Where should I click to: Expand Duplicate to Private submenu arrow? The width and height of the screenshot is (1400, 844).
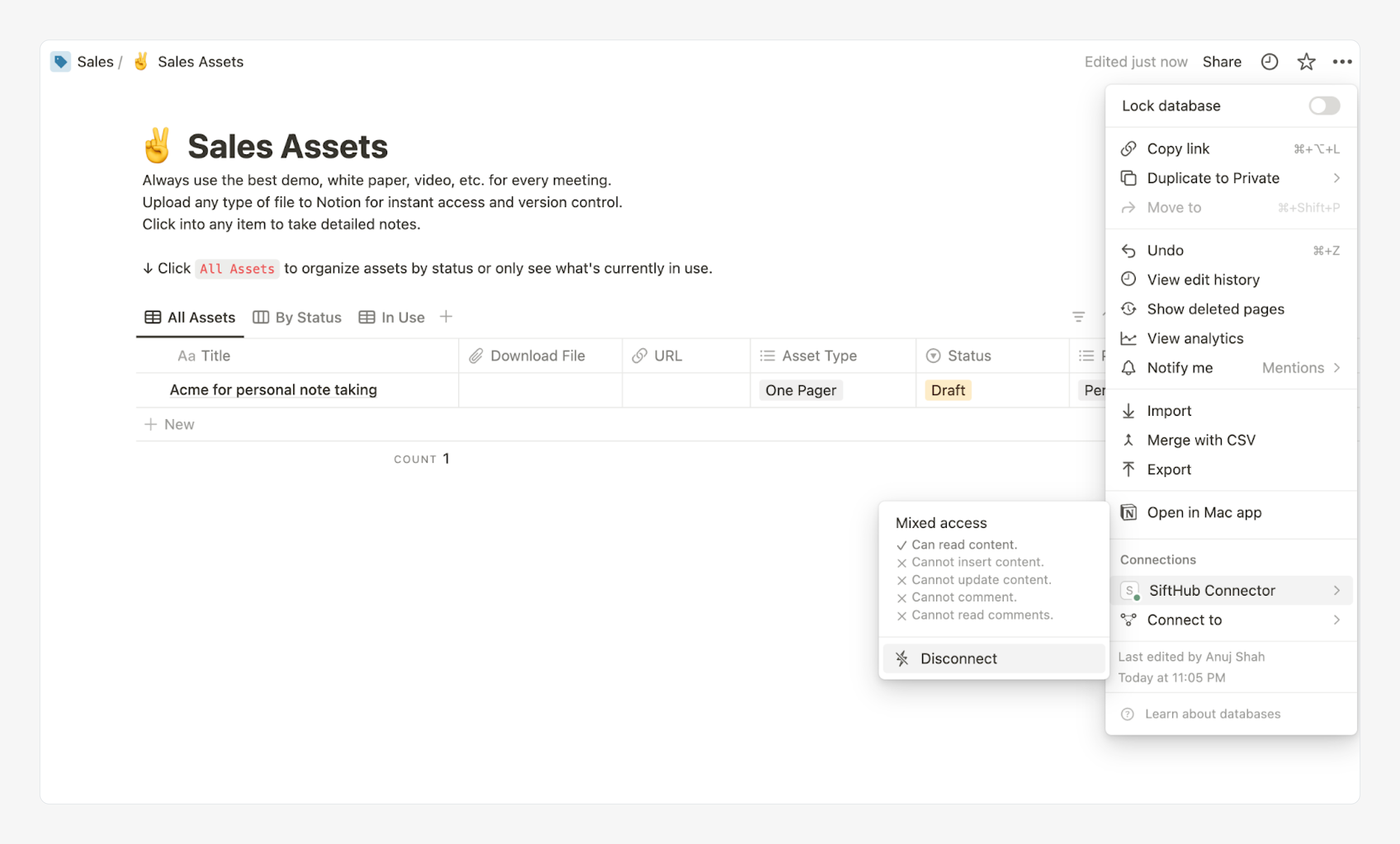click(1336, 178)
